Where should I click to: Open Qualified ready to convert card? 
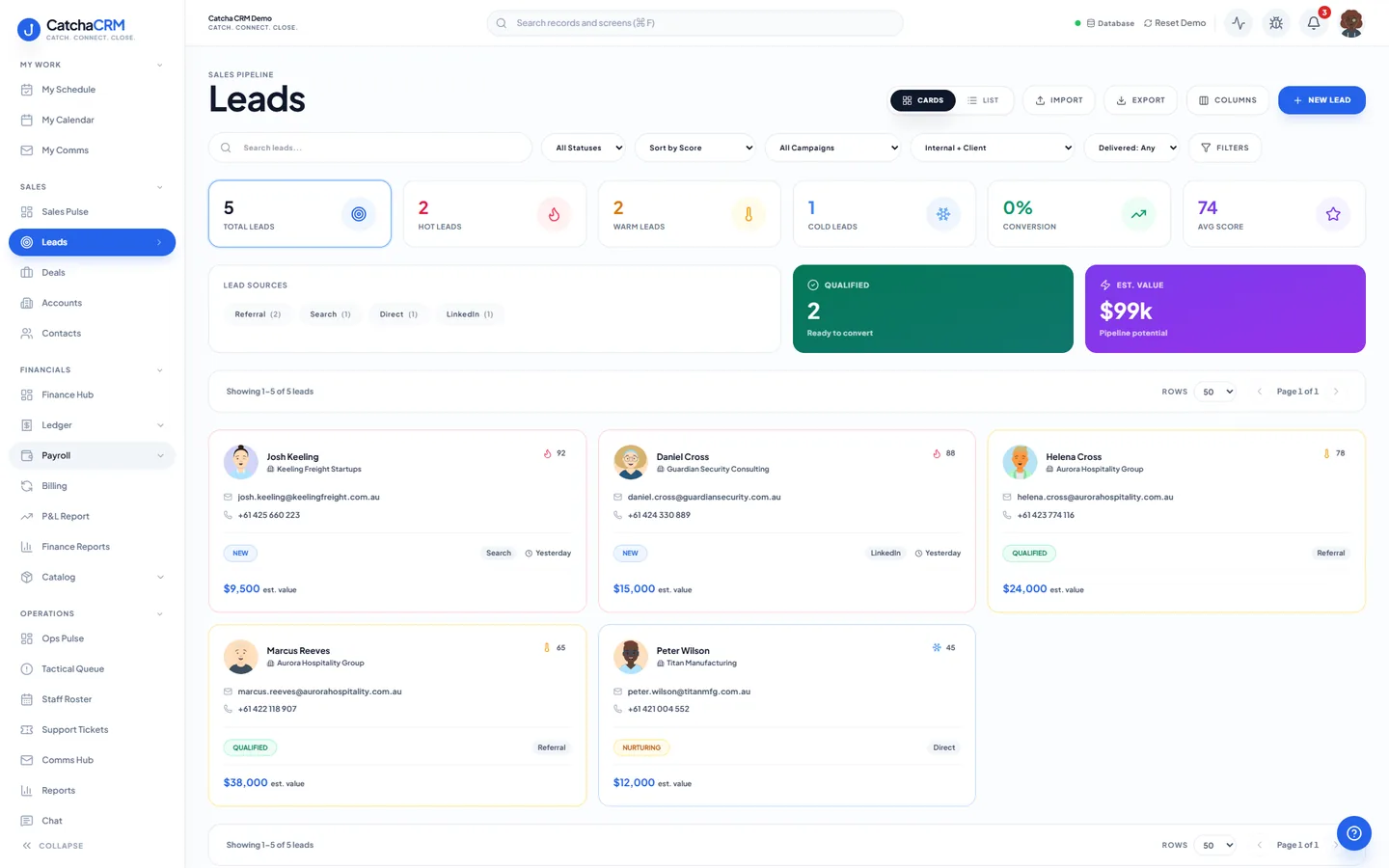[933, 309]
